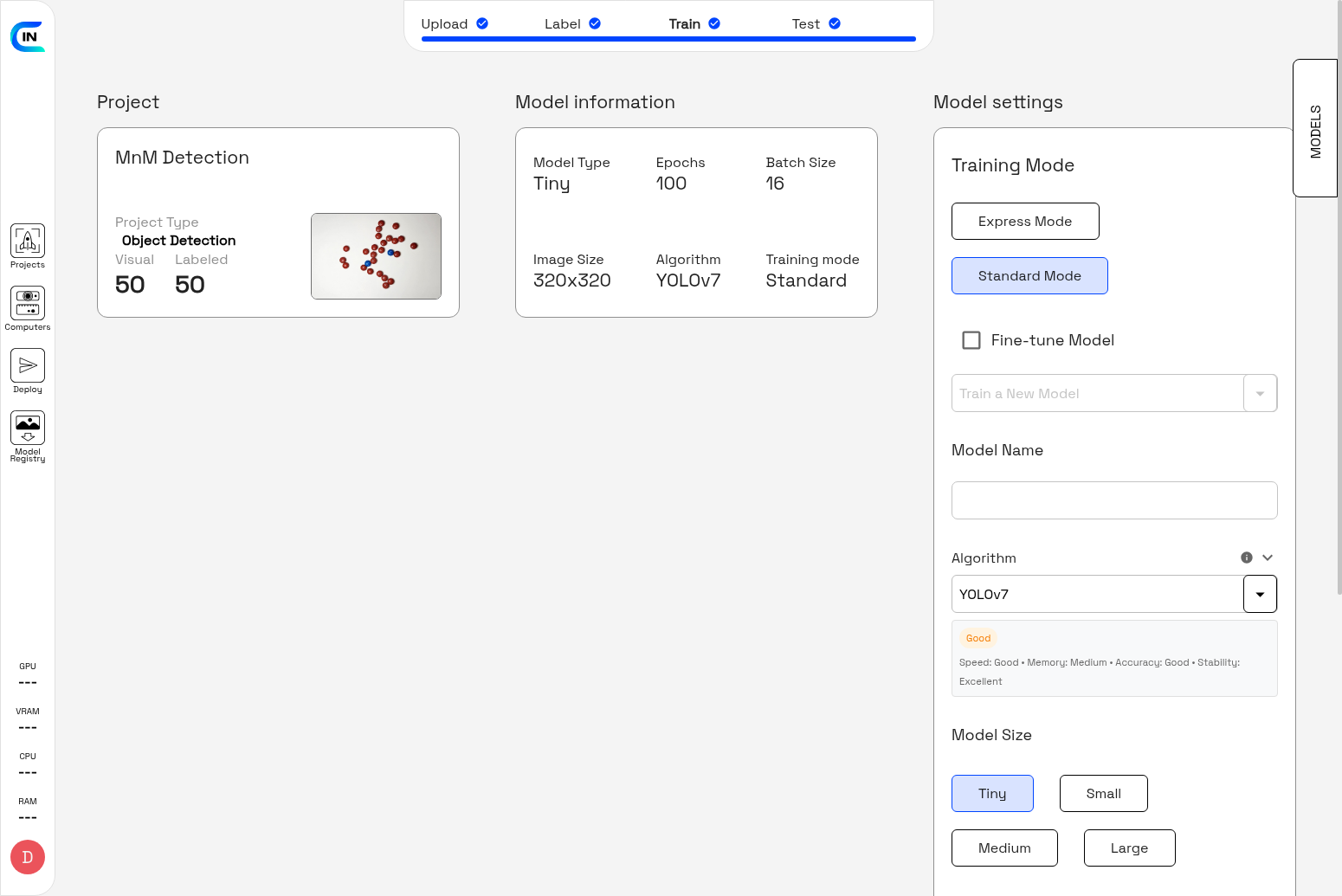The height and width of the screenshot is (896, 1342).
Task: Select the Large model size
Action: 1129,848
